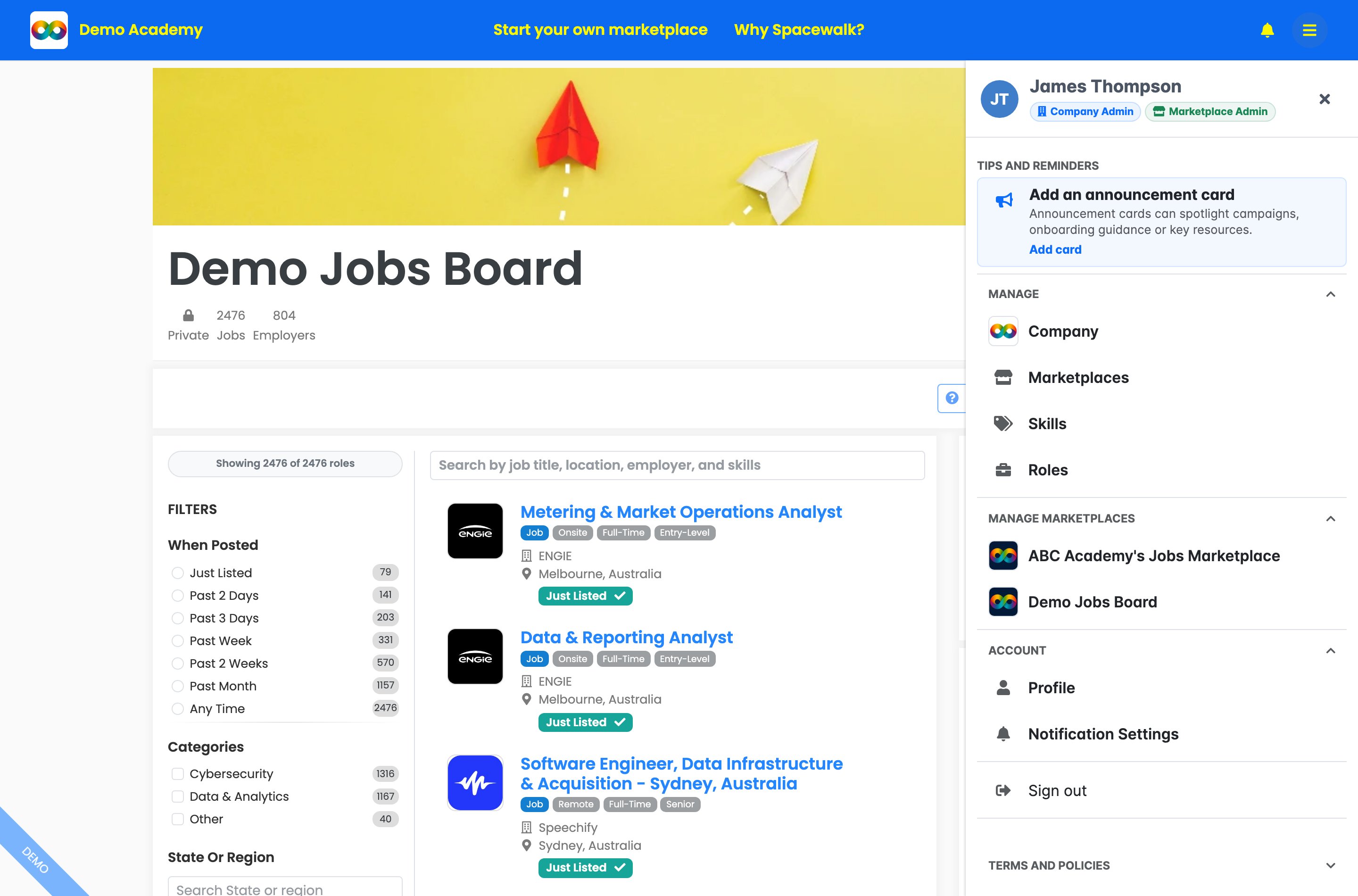This screenshot has width=1358, height=896.
Task: Check the Cybersecurity category checkbox
Action: [x=178, y=774]
